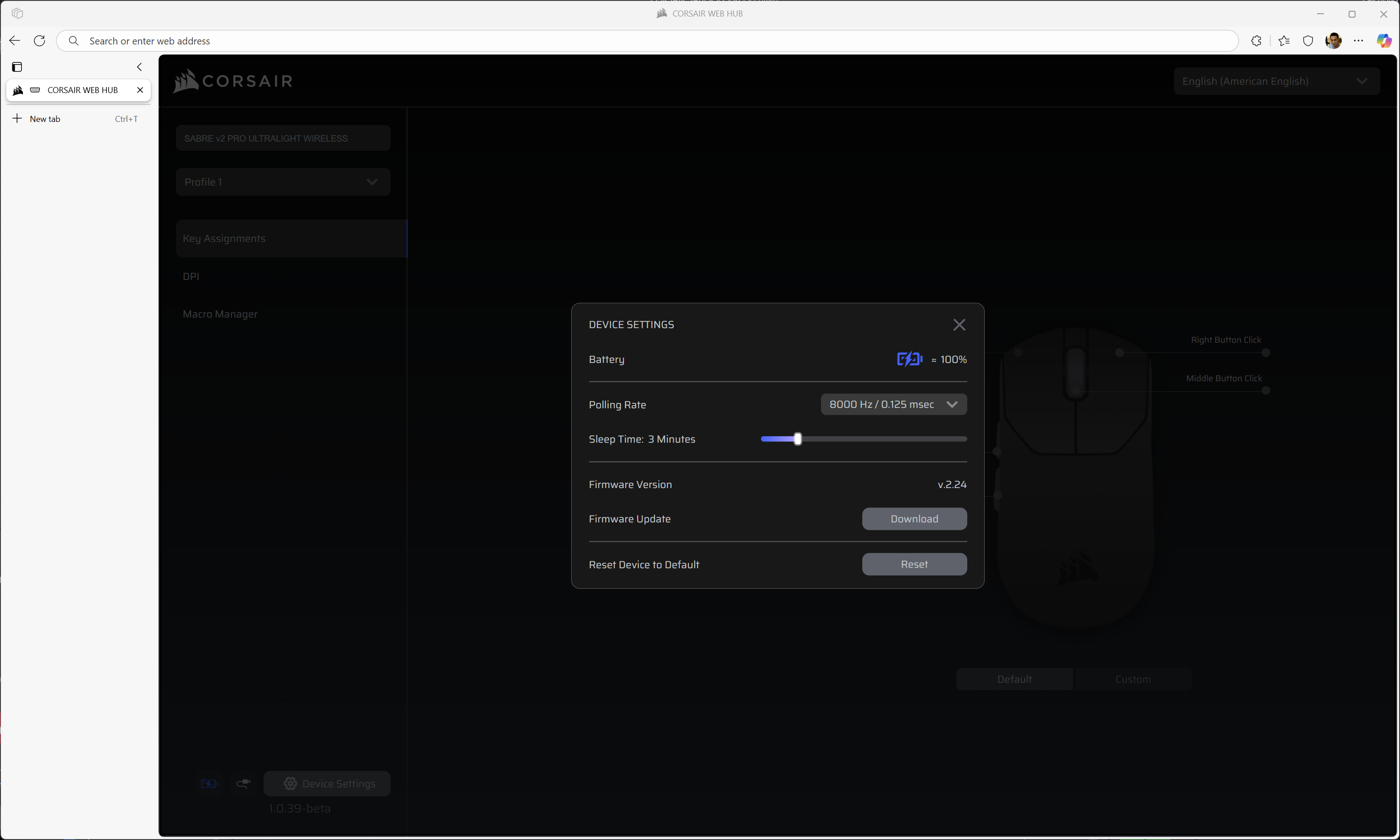Switch to CORSAIR WEB HUB tab
Viewport: 1400px width, 840px height.
point(82,90)
